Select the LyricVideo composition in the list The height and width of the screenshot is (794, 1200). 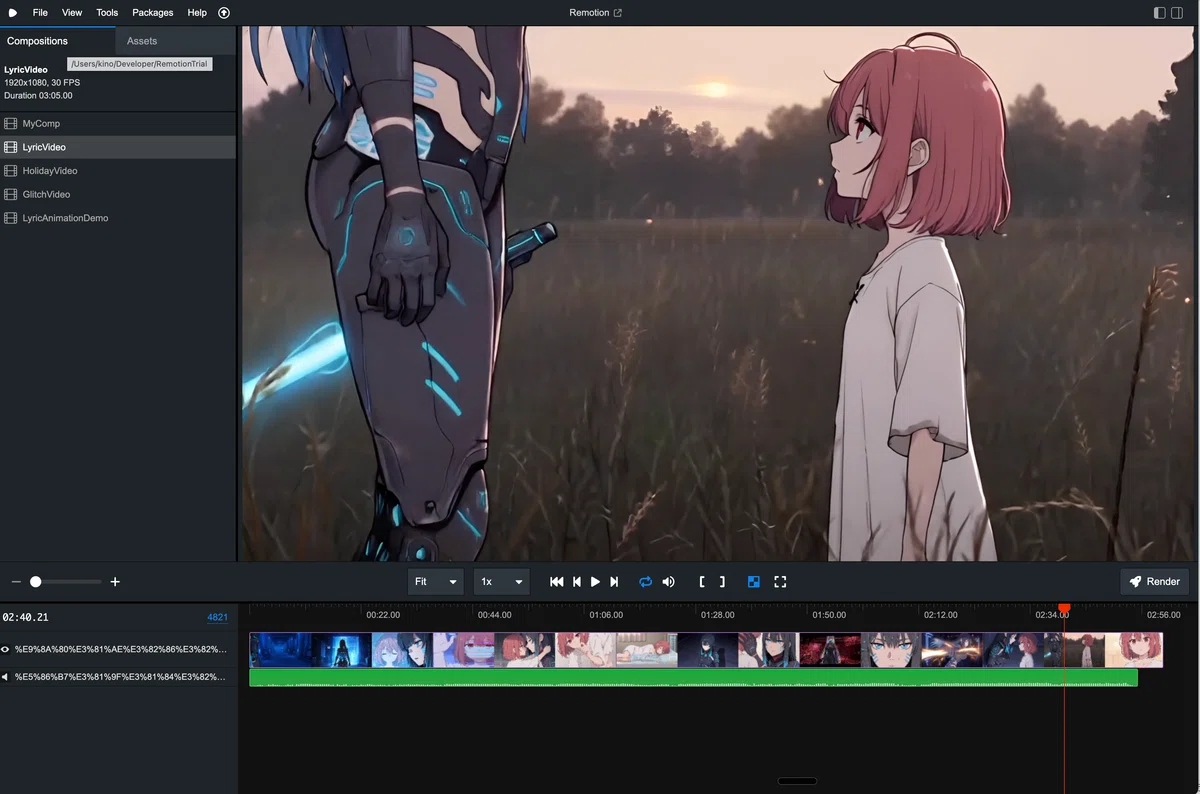coord(118,147)
